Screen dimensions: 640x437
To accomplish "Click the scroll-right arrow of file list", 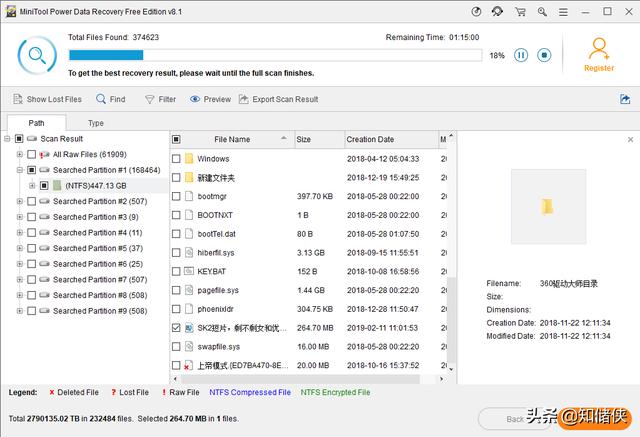I will click(441, 379).
